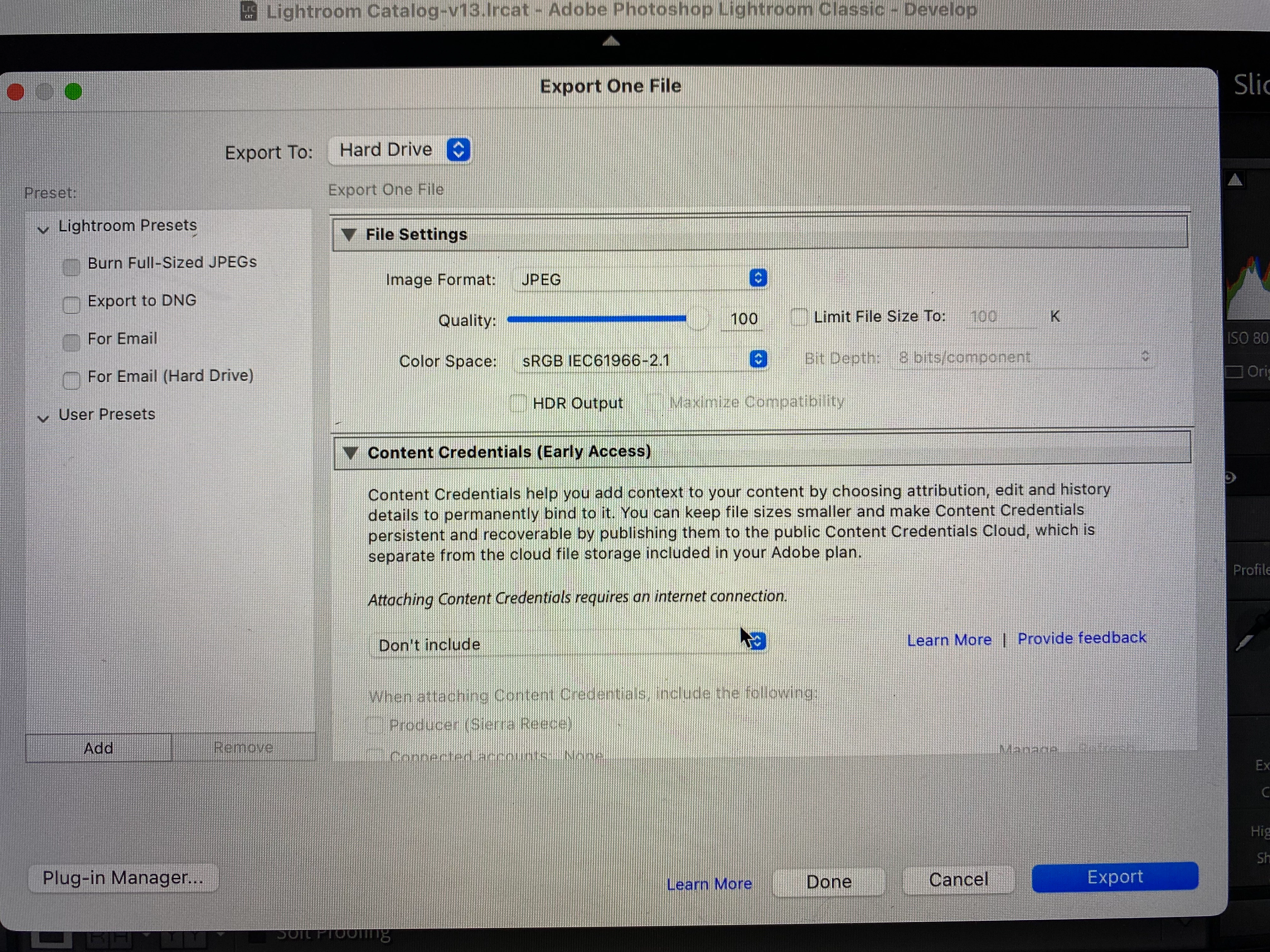
Task: Collapse the File Settings section triangle
Action: tap(348, 234)
